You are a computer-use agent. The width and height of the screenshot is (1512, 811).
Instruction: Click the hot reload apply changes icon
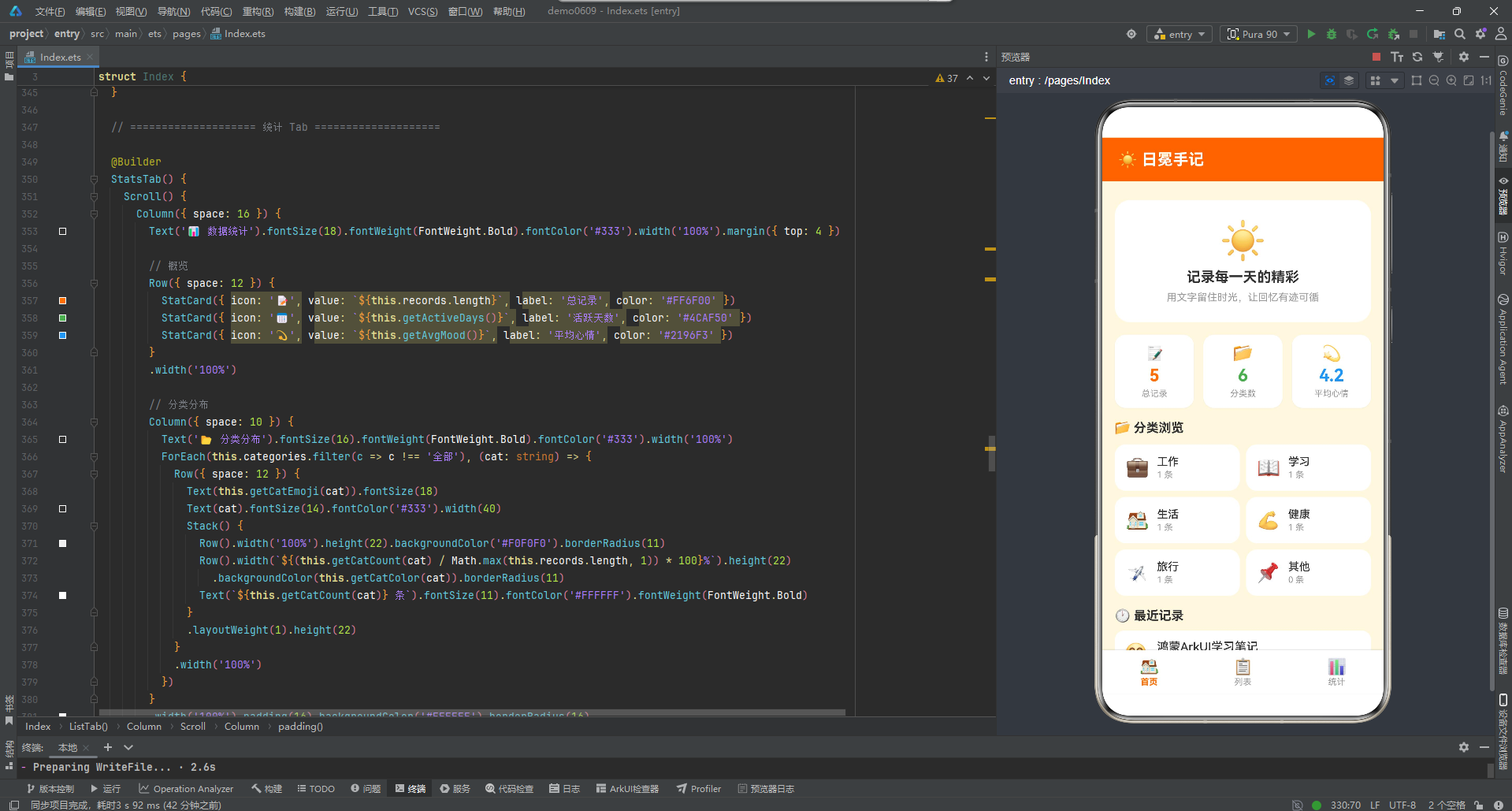tap(1373, 34)
